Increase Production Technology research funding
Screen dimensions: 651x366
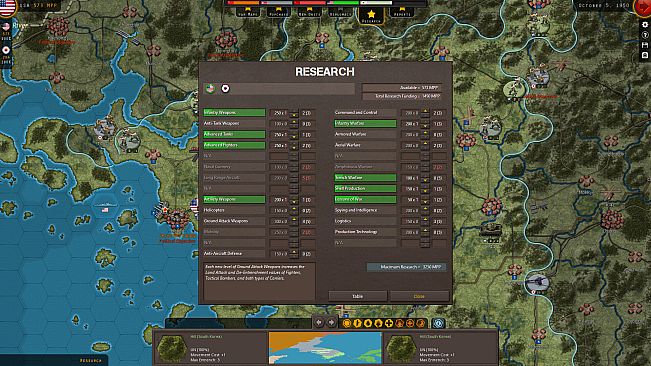425,230
